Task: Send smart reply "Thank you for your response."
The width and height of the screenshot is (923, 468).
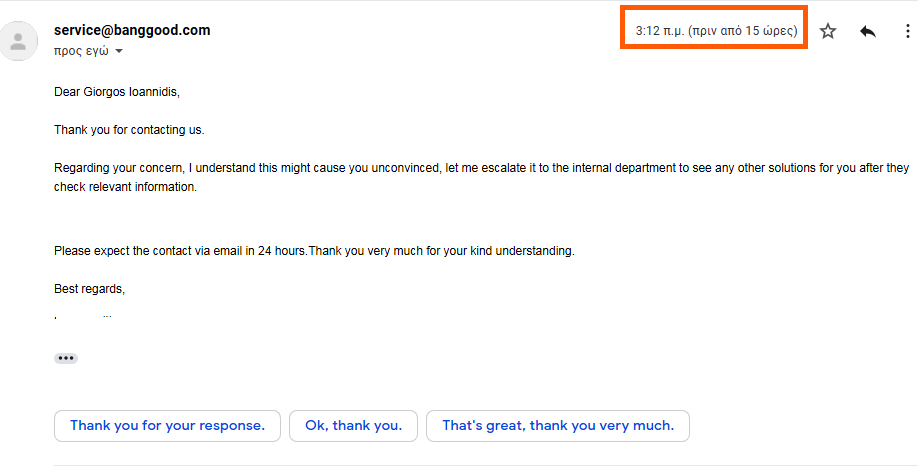Action: coord(168,426)
